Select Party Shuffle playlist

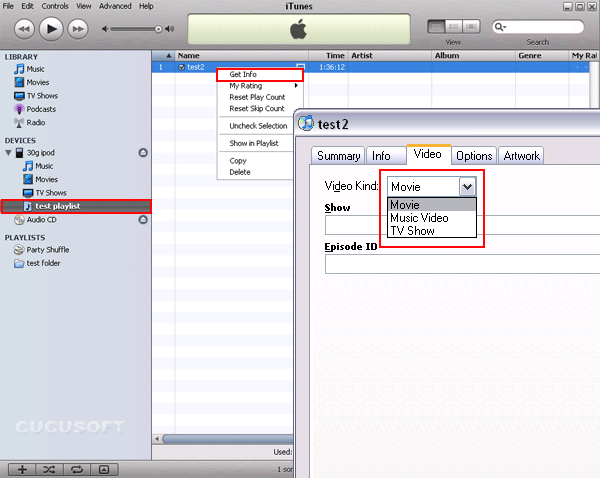tap(49, 250)
